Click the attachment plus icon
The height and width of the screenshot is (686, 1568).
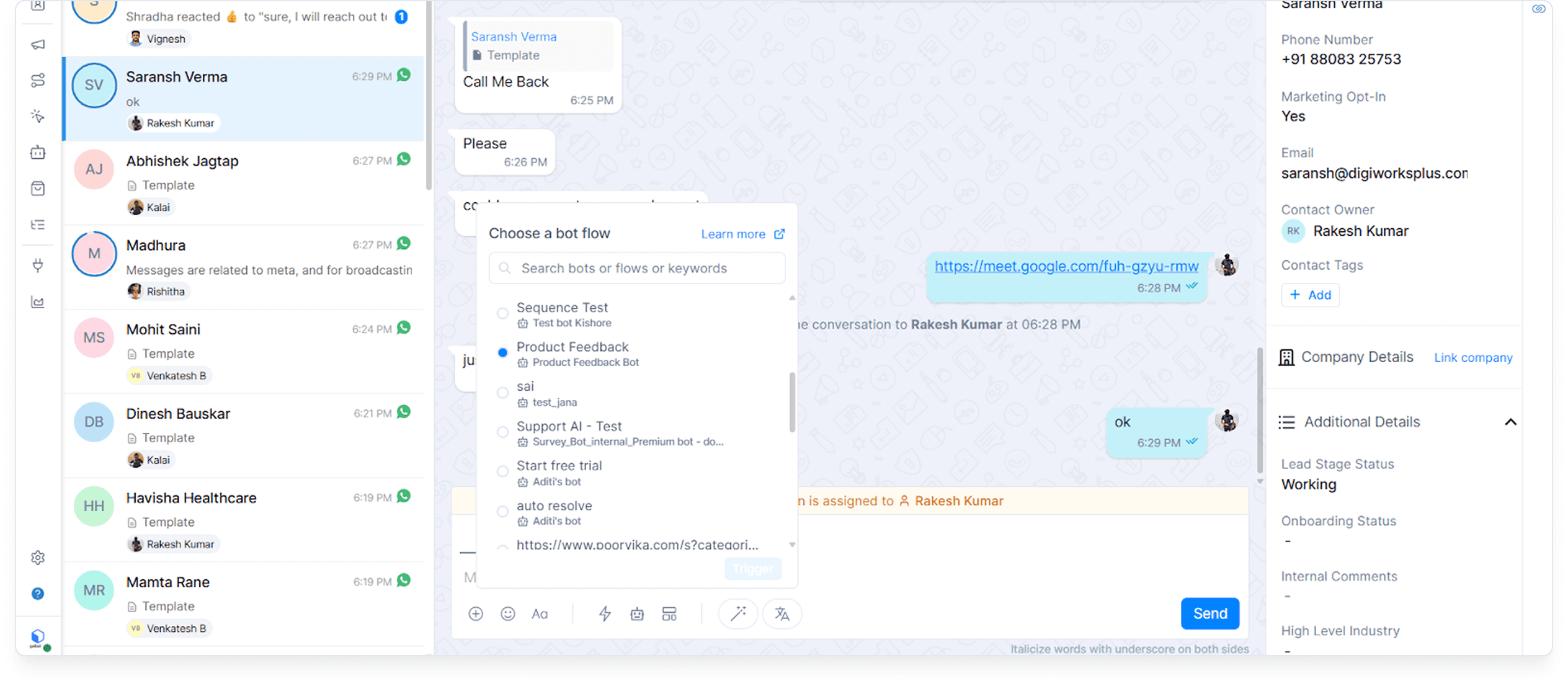pos(475,613)
